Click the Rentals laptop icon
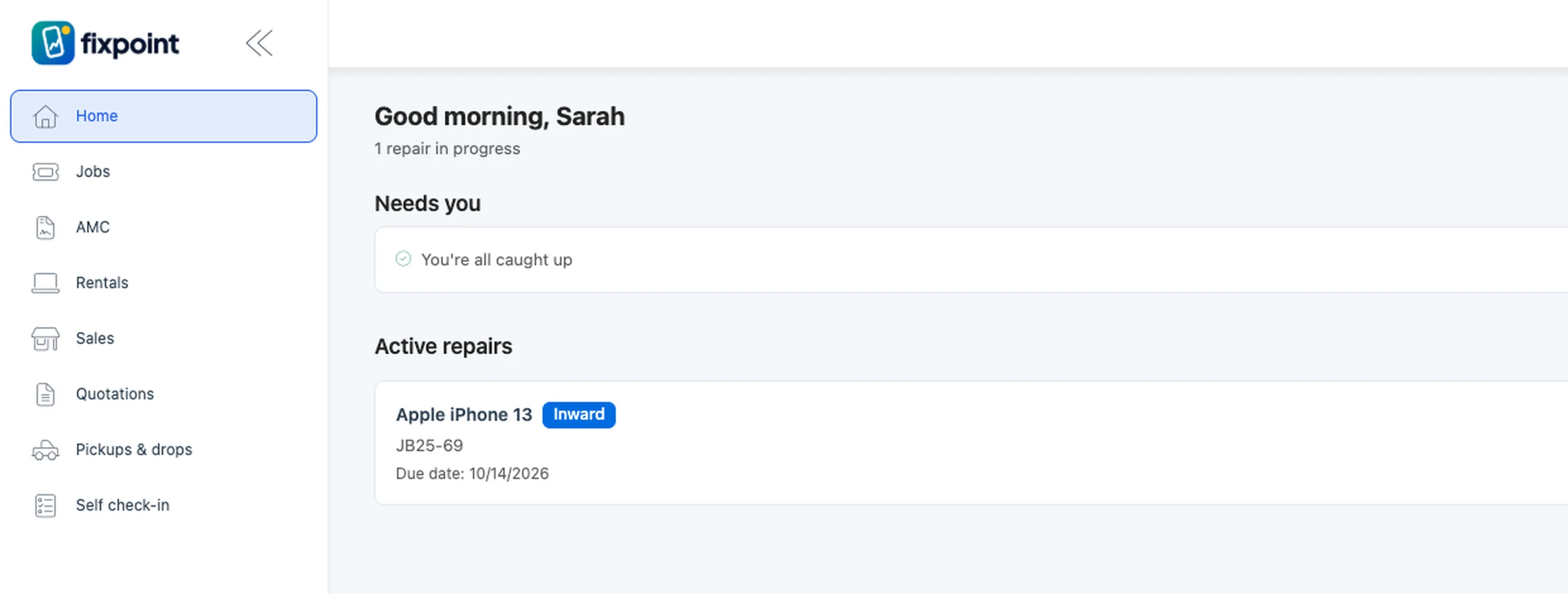The width and height of the screenshot is (1568, 594). 46,283
